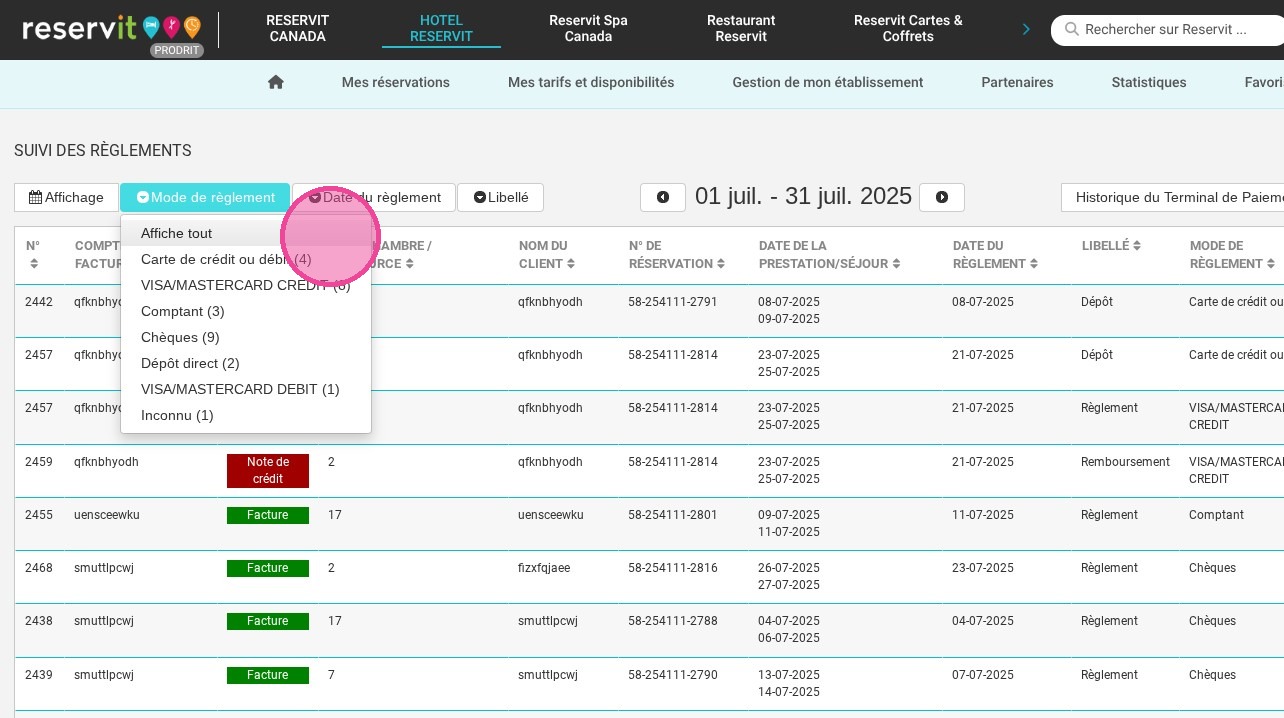Filter by Dépôt direct (2)
The height and width of the screenshot is (718, 1284).
pos(246,363)
